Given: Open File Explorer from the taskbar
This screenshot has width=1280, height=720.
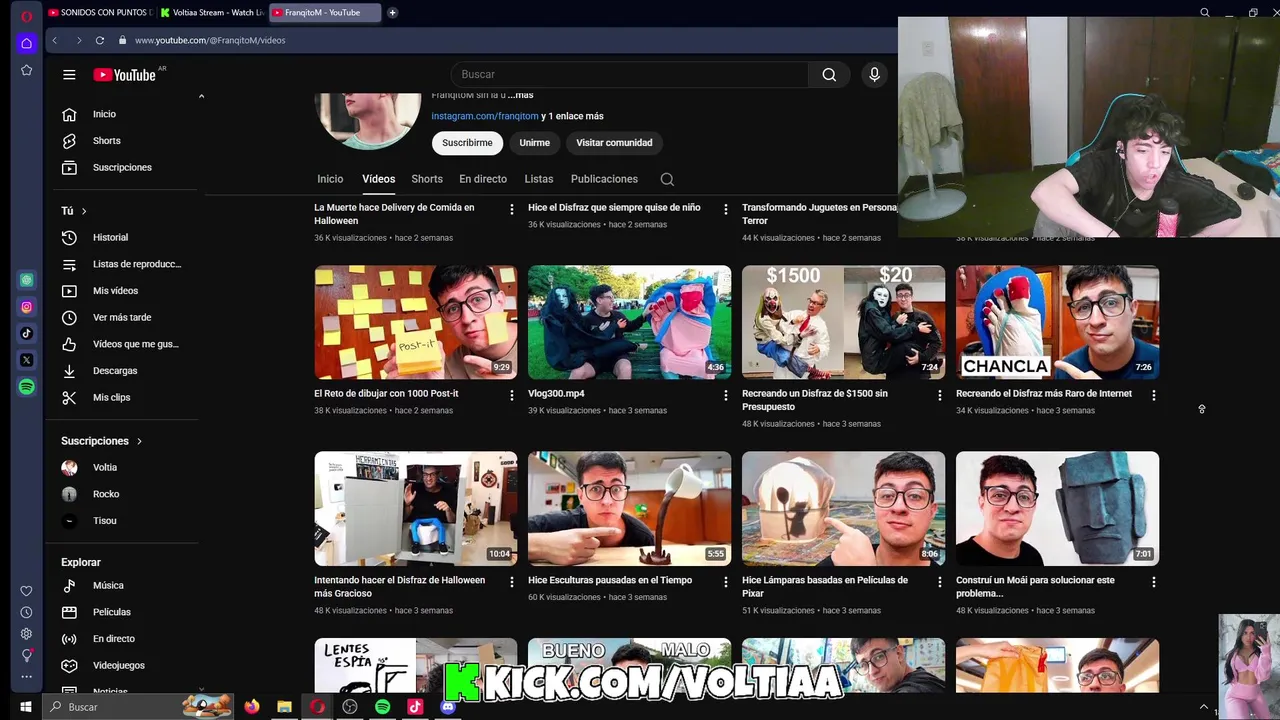Looking at the screenshot, I should click(x=284, y=707).
